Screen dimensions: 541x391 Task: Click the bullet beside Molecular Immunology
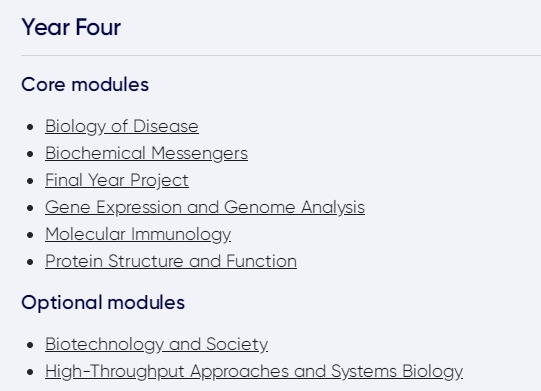[x=30, y=235]
